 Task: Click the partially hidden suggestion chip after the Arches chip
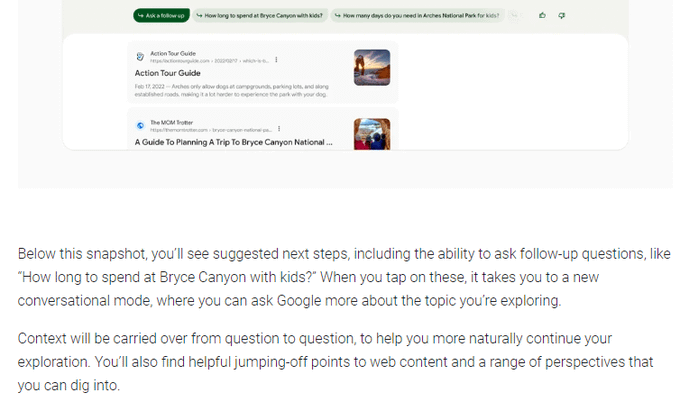tap(514, 16)
